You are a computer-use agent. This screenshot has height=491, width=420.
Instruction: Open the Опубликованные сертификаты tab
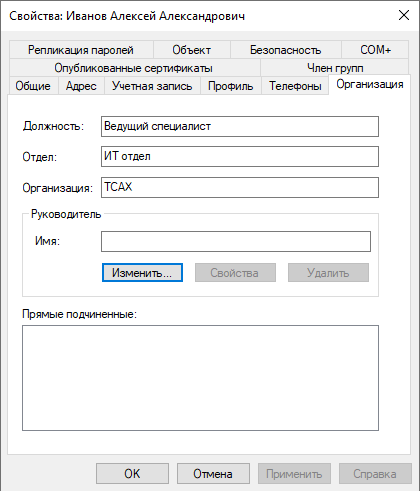pyautogui.click(x=134, y=68)
